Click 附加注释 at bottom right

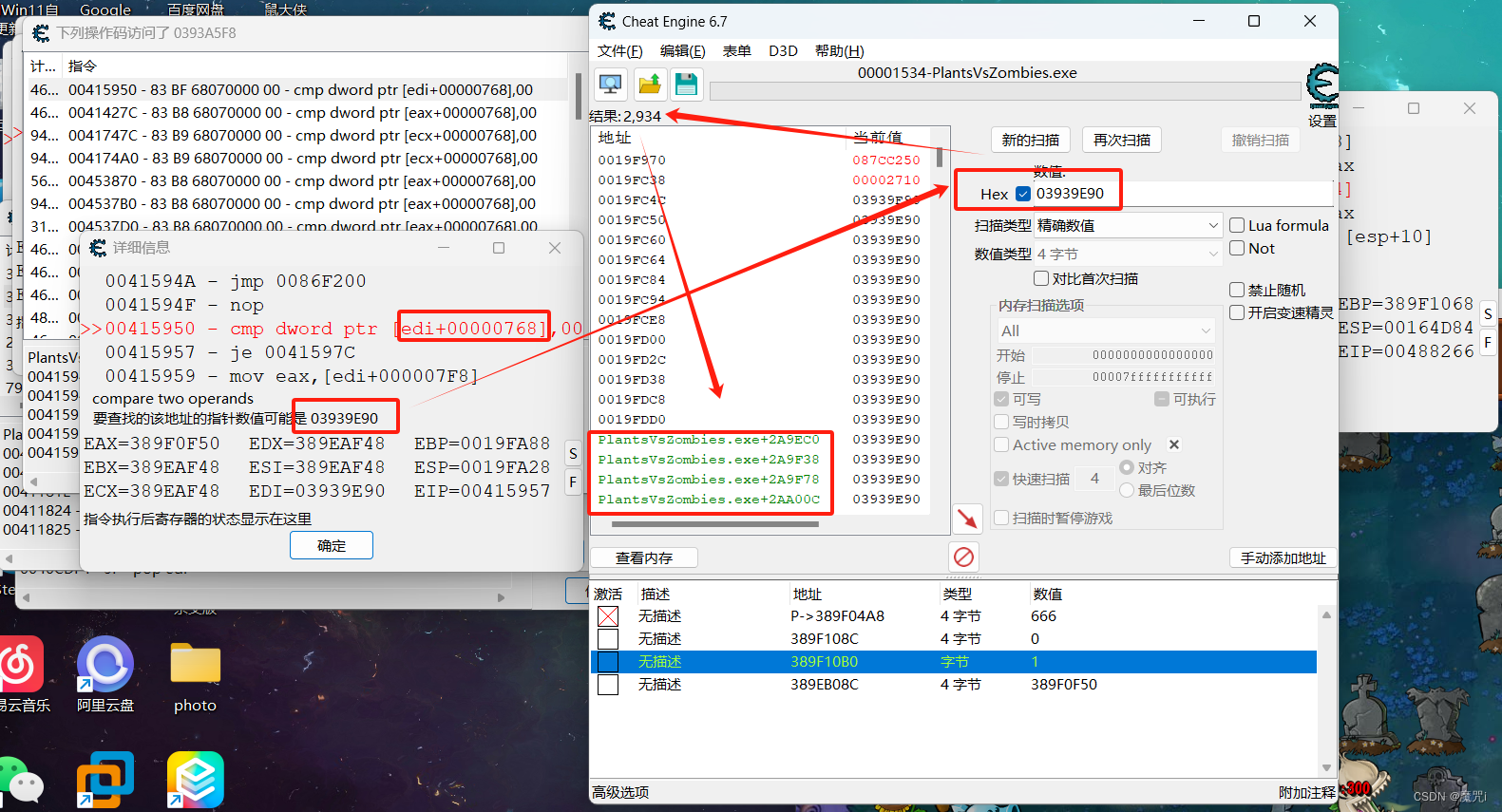coord(1306,792)
